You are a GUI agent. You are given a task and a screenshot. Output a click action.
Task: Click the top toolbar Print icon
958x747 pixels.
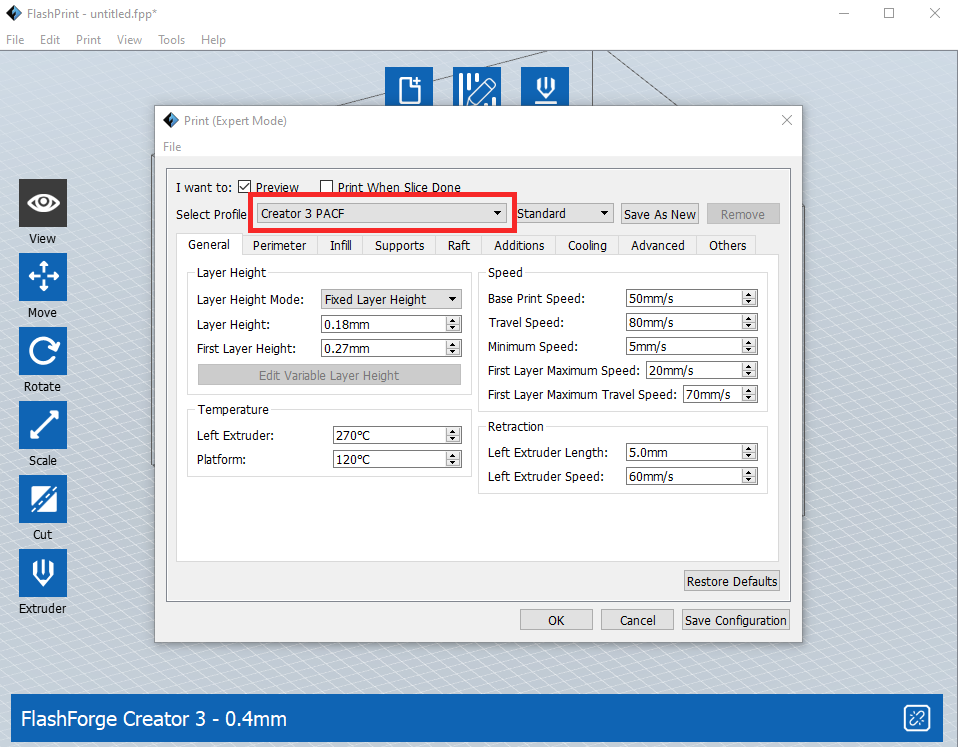(545, 87)
